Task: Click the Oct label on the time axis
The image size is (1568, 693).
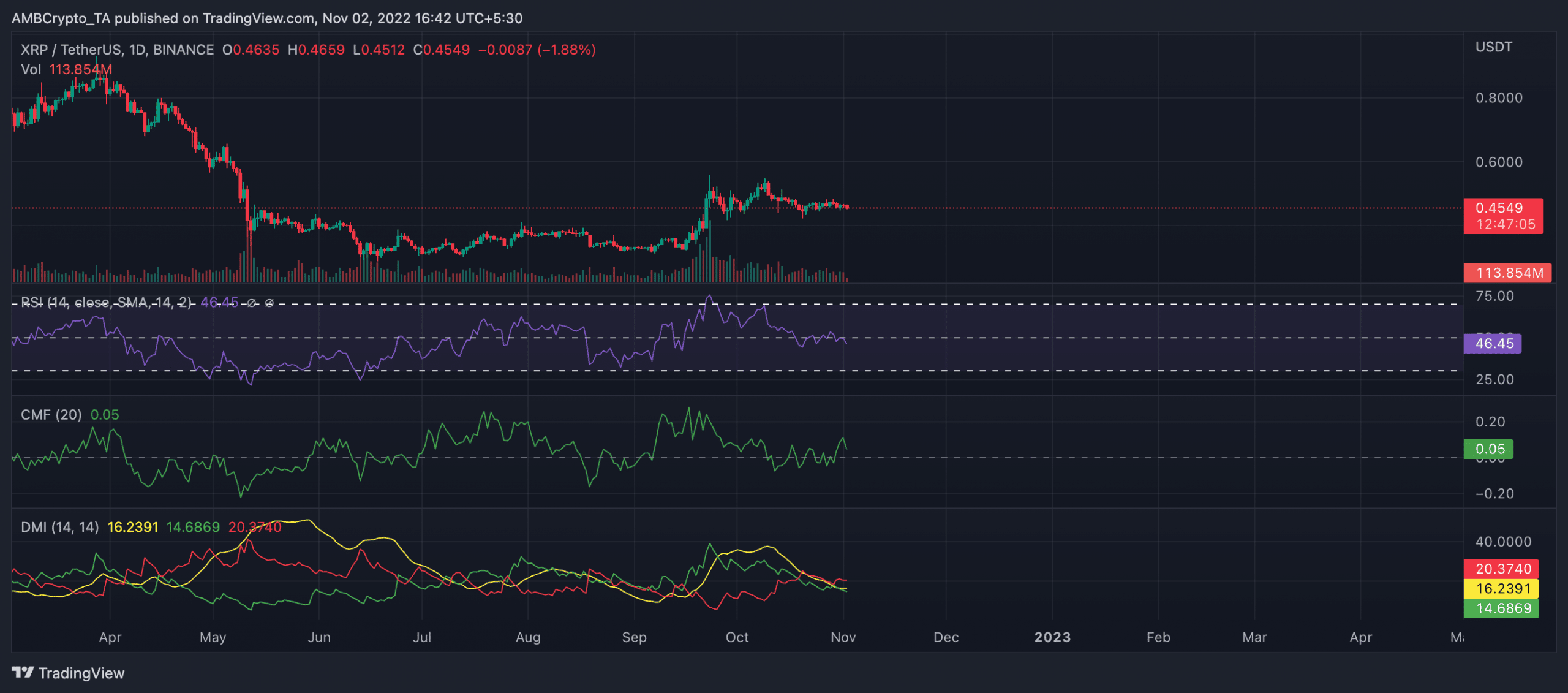Action: [x=737, y=637]
